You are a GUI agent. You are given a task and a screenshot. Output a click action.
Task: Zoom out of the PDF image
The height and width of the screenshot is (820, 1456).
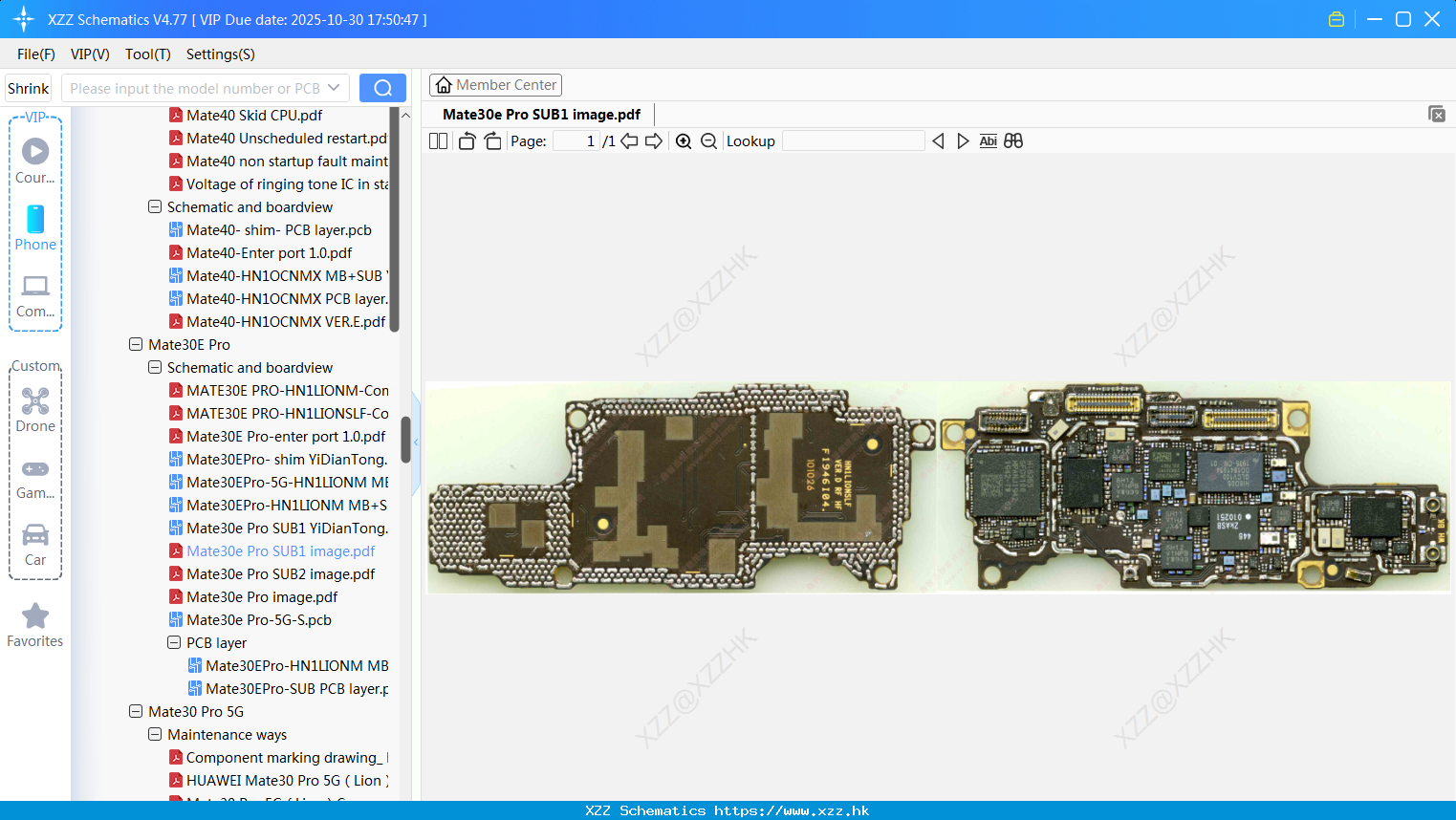(x=708, y=140)
